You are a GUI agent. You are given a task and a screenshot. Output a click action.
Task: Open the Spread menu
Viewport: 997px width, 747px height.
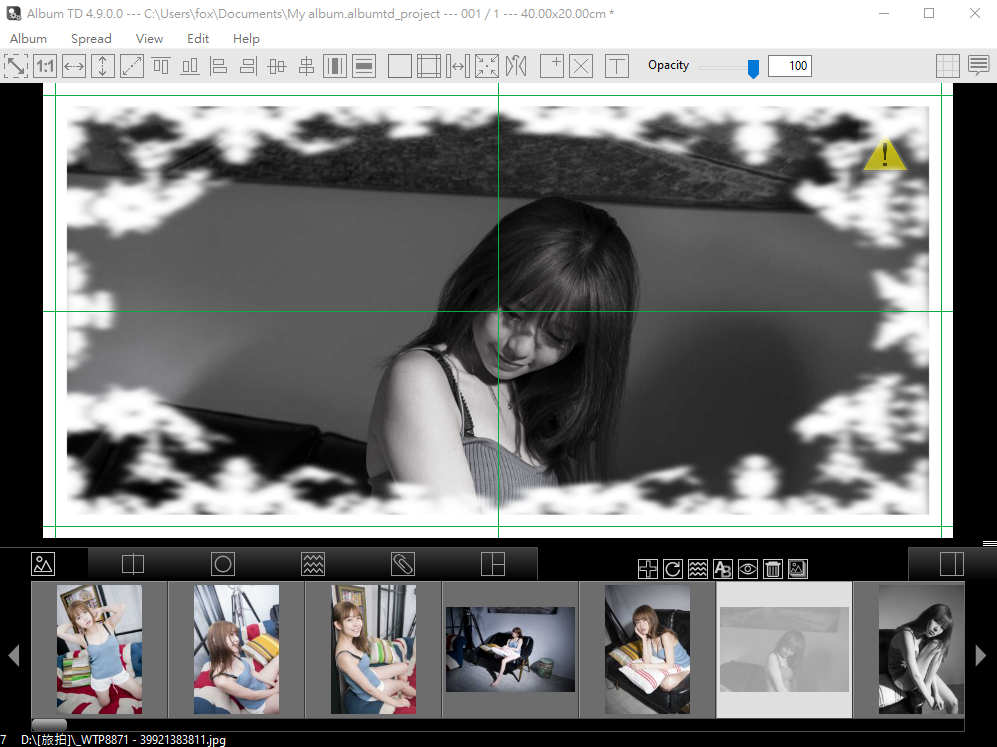point(91,39)
